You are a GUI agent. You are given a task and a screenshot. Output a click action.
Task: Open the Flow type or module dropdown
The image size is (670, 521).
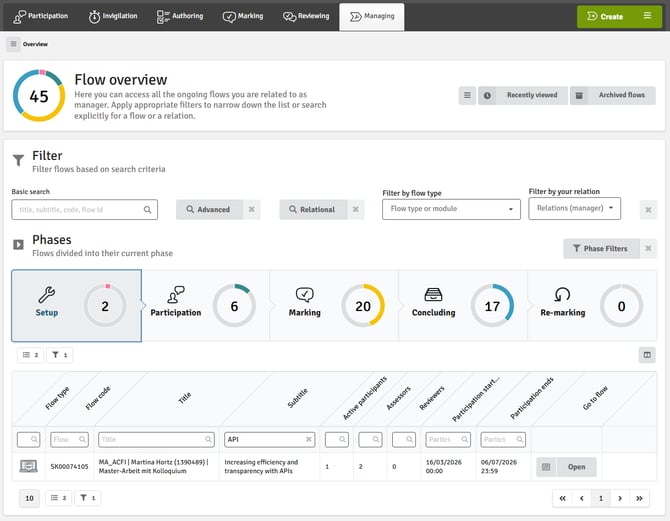pyautogui.click(x=451, y=209)
